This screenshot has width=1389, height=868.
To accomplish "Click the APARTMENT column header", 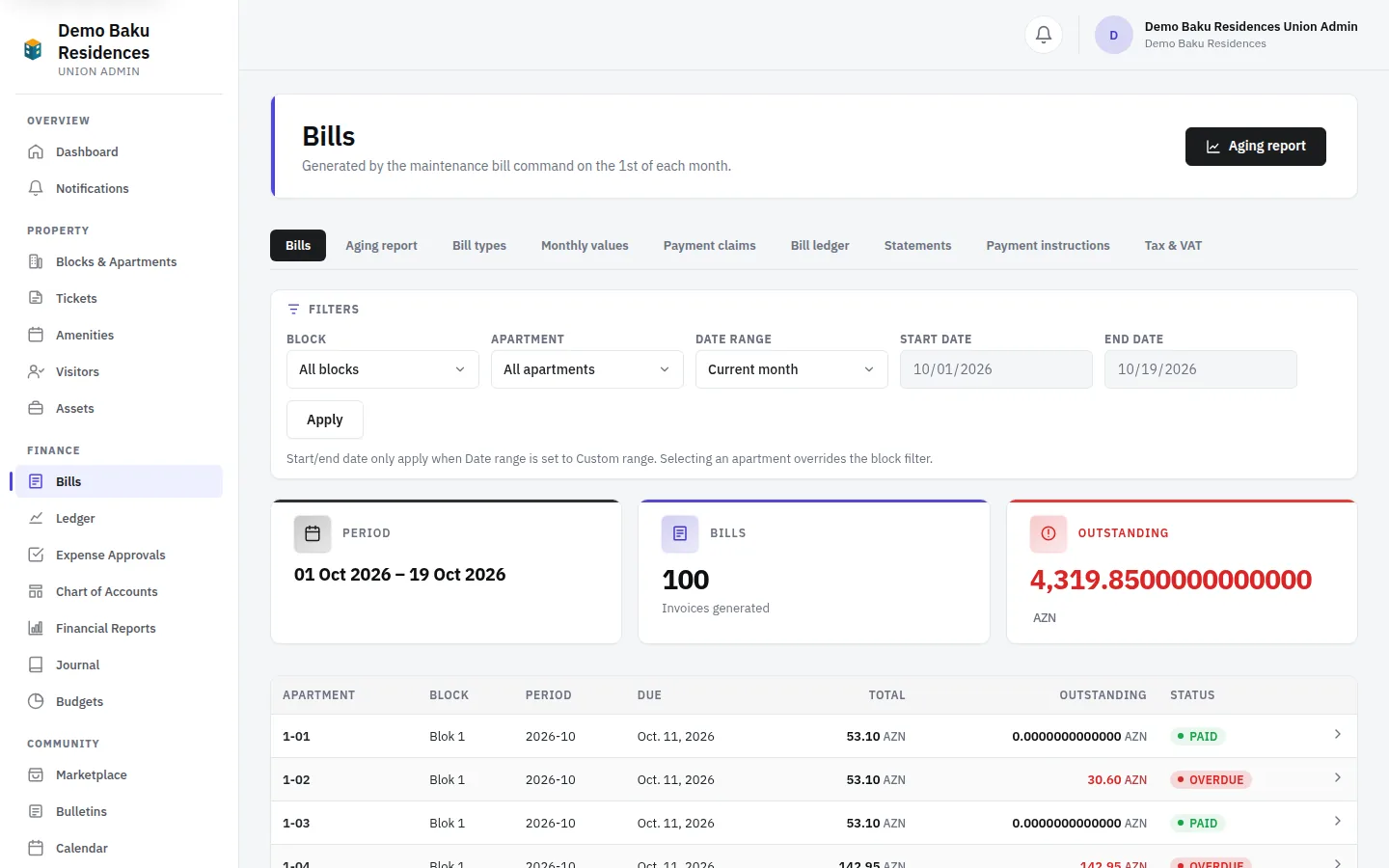I will (318, 695).
